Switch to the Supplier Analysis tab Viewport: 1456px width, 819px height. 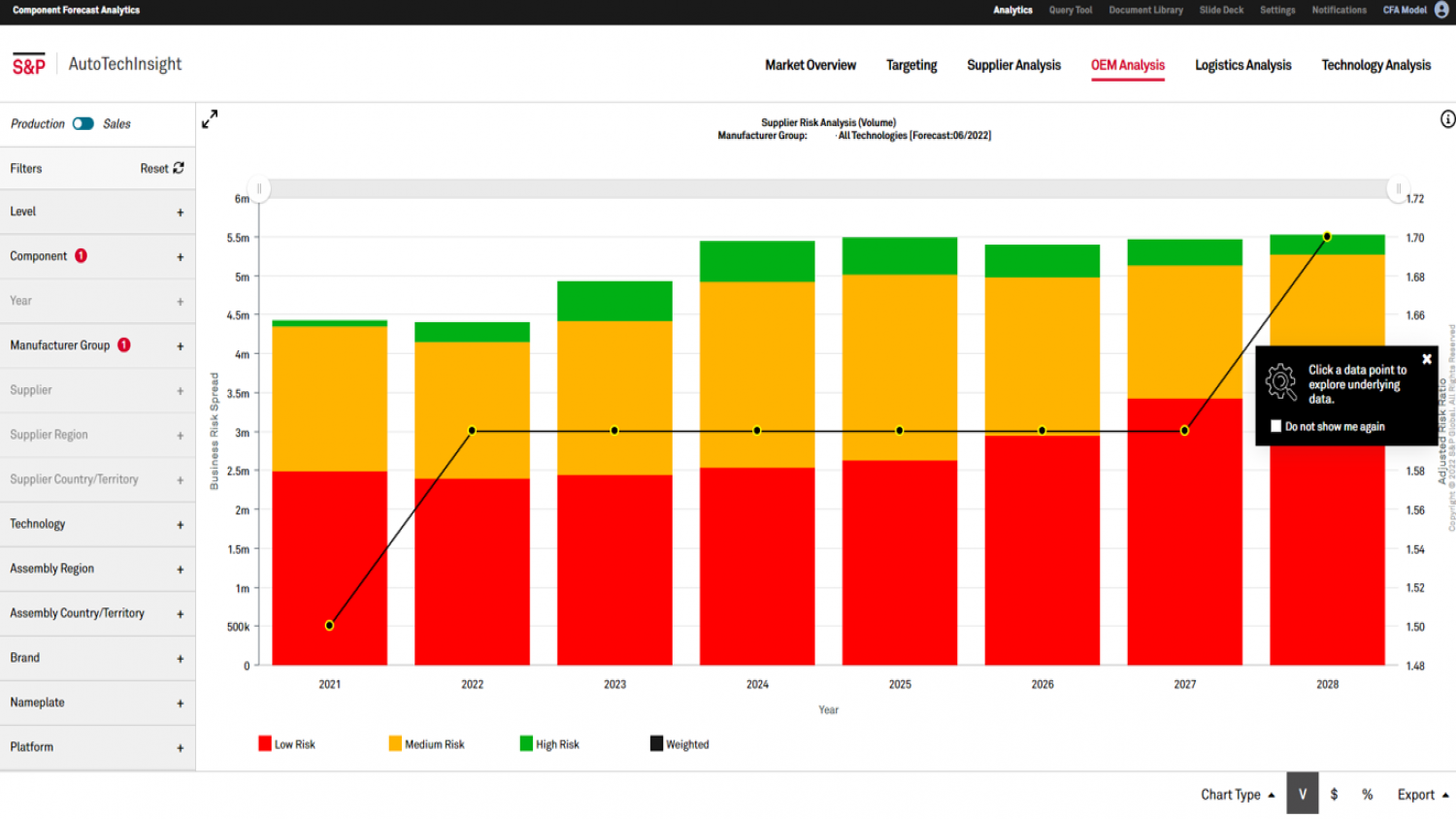[x=1013, y=65]
